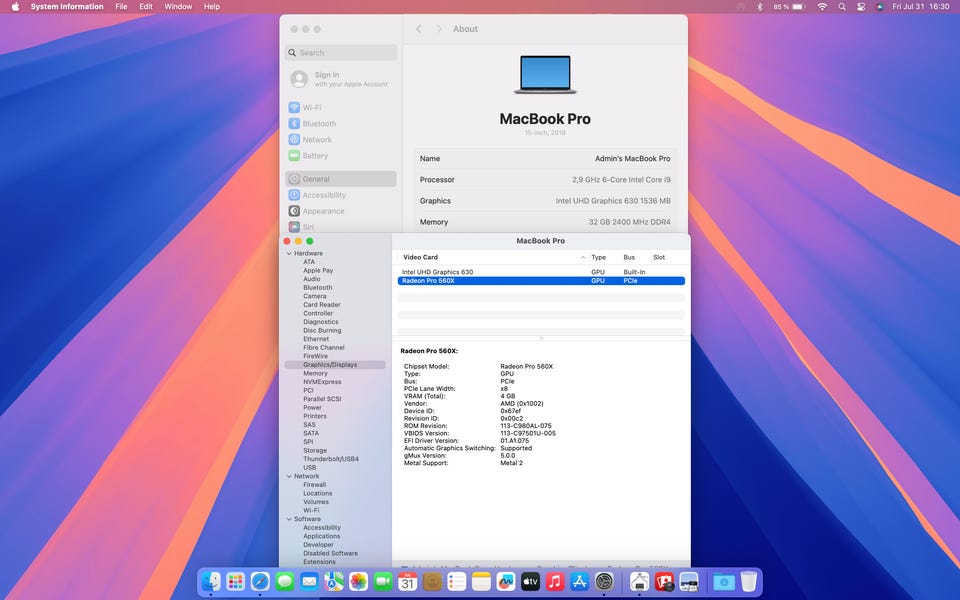The width and height of the screenshot is (960, 600).
Task: Open the Window menu
Action: [x=178, y=7]
